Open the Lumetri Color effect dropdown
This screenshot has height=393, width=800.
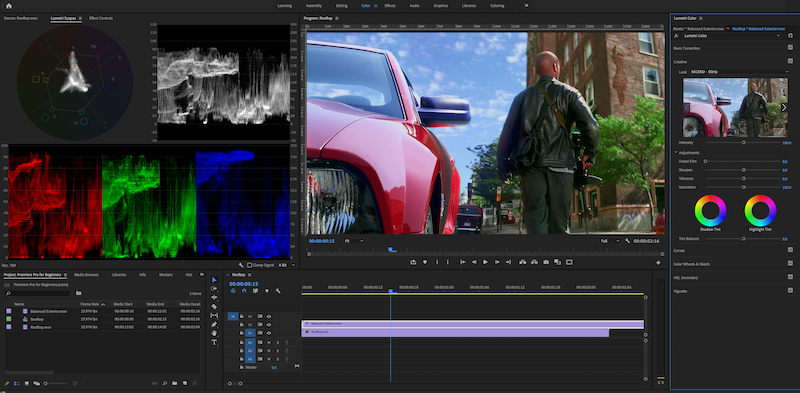coord(732,36)
